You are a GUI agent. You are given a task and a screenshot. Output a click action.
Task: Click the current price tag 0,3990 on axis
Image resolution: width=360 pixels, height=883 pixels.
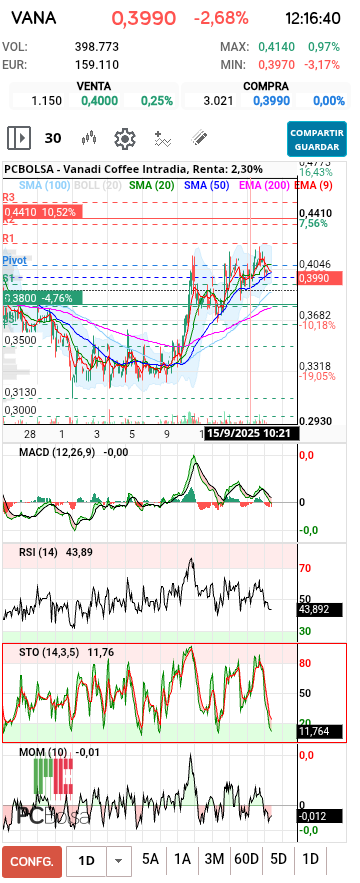click(320, 278)
